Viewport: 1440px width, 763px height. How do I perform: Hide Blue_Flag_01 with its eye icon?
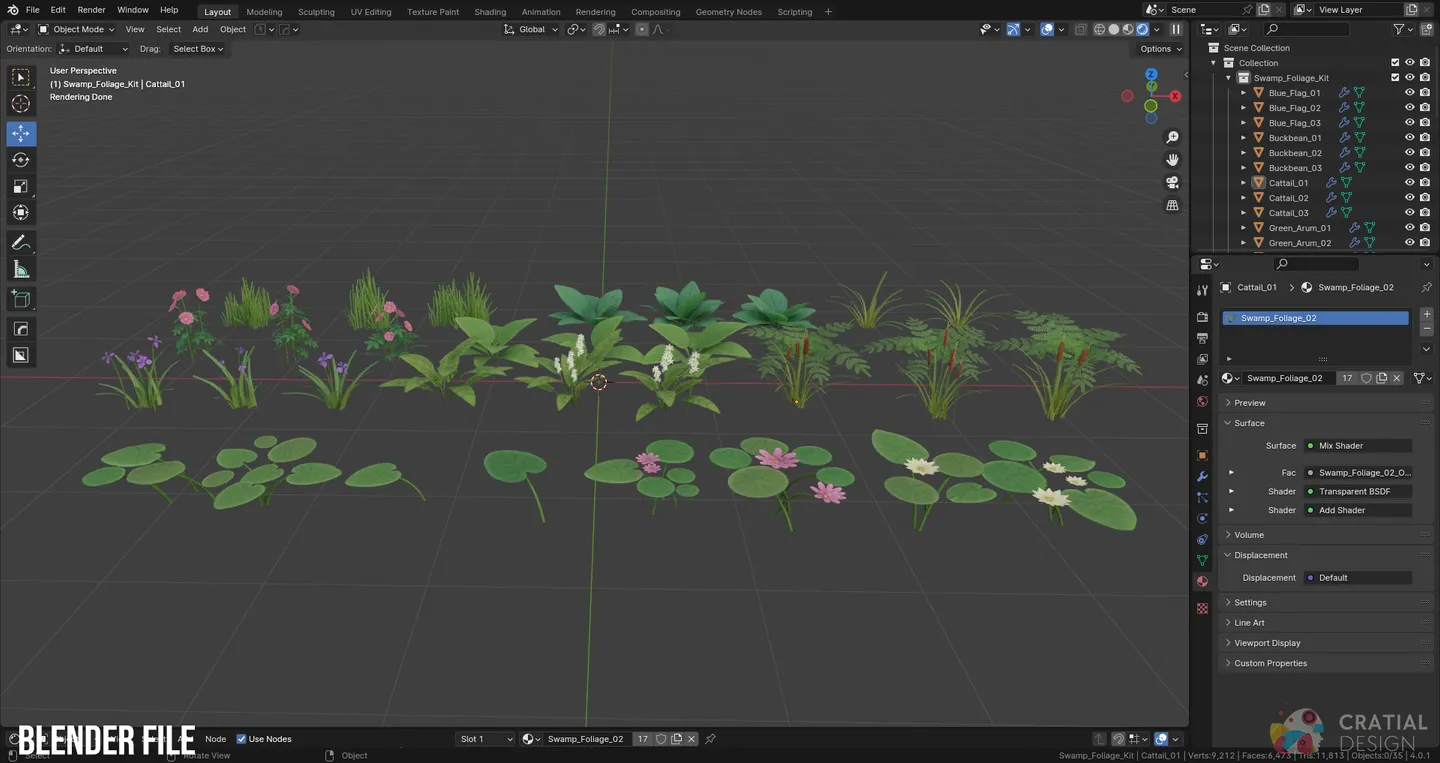tap(1410, 93)
